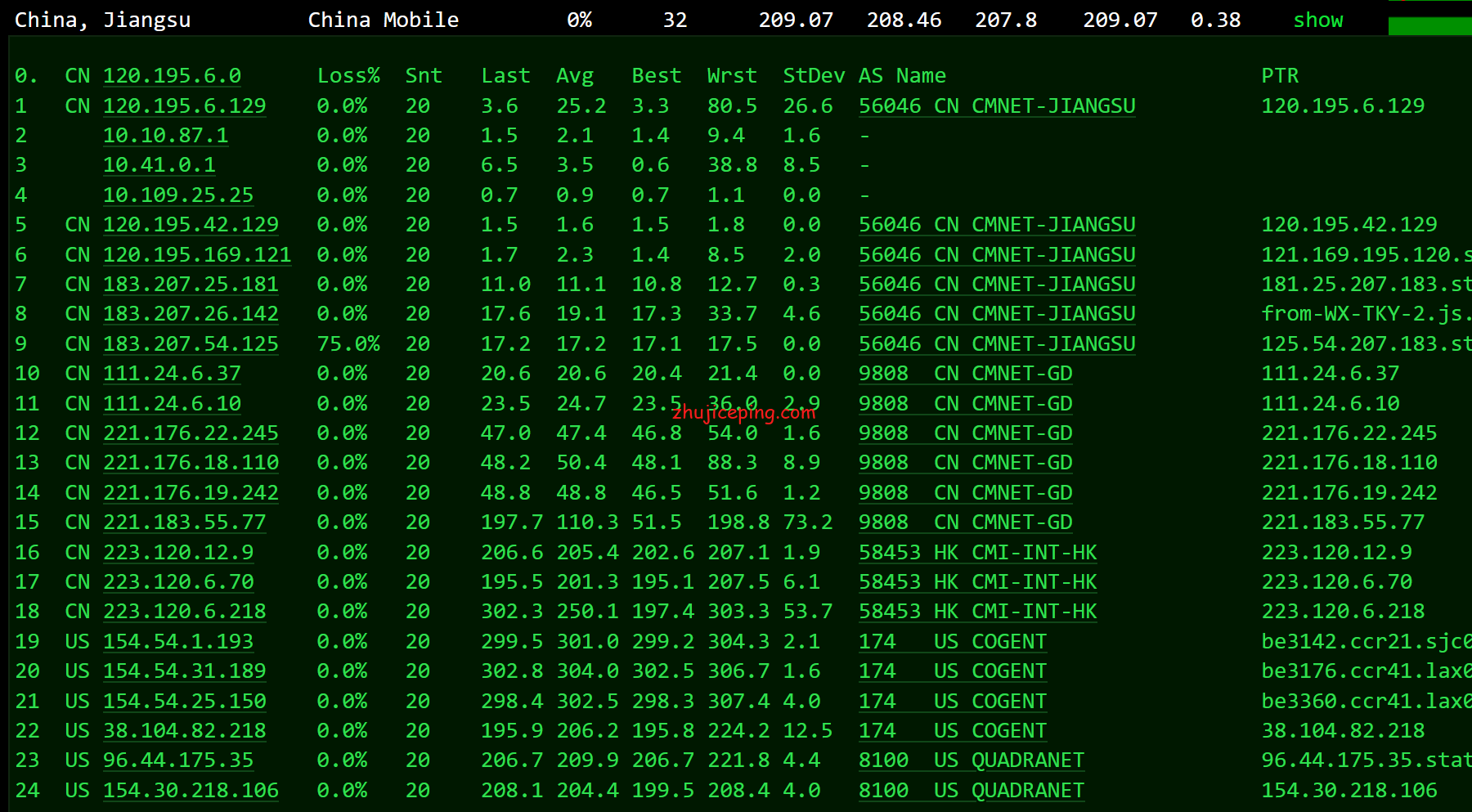Open AS 9808 CMNET-GD link in hop 14
The image size is (1472, 812).
tap(966, 492)
